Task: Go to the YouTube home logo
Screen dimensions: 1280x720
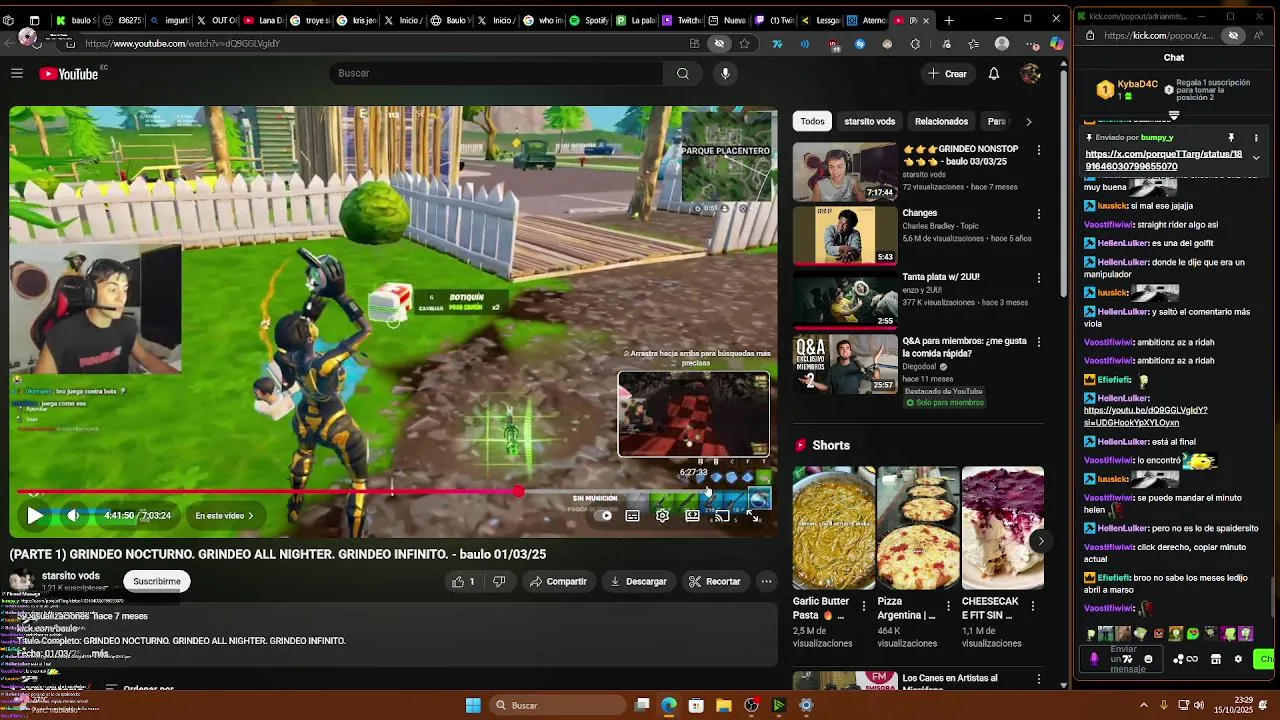Action: pos(69,73)
